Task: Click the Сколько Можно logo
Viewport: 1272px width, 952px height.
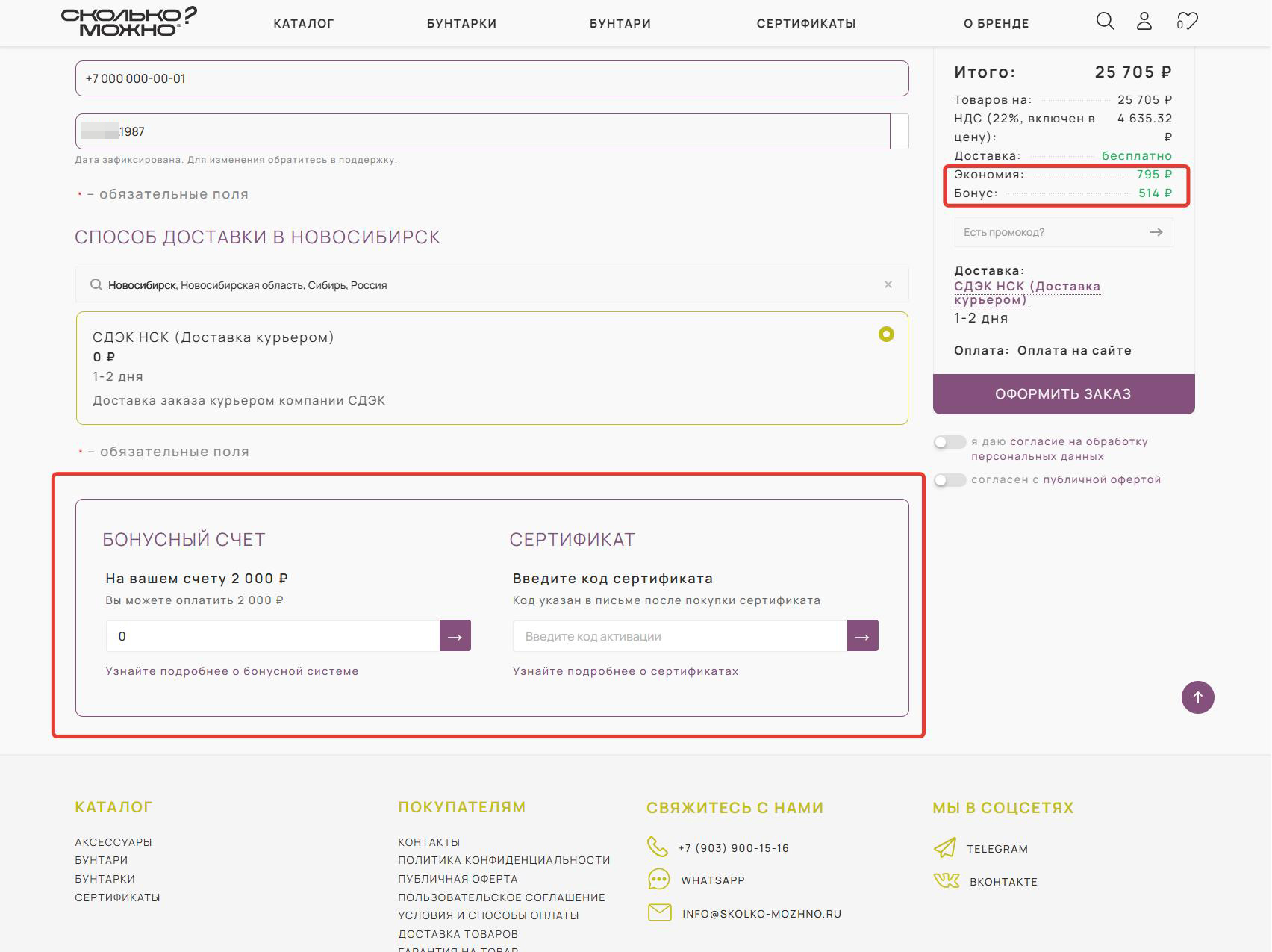Action: pyautogui.click(x=129, y=22)
